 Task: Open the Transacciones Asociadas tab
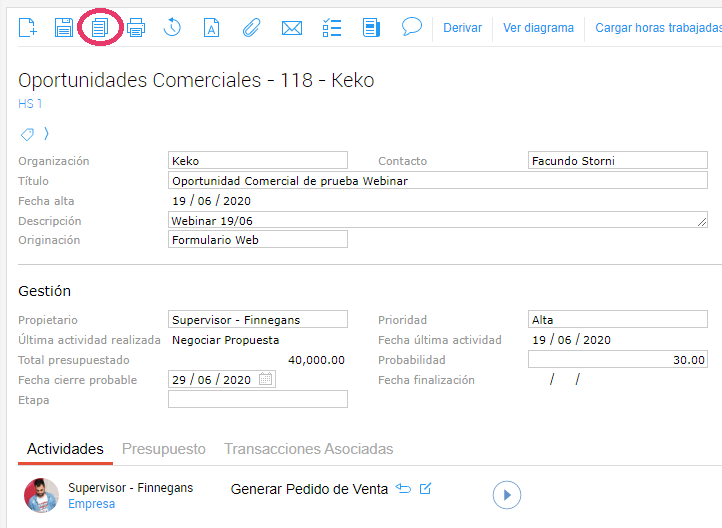click(308, 449)
